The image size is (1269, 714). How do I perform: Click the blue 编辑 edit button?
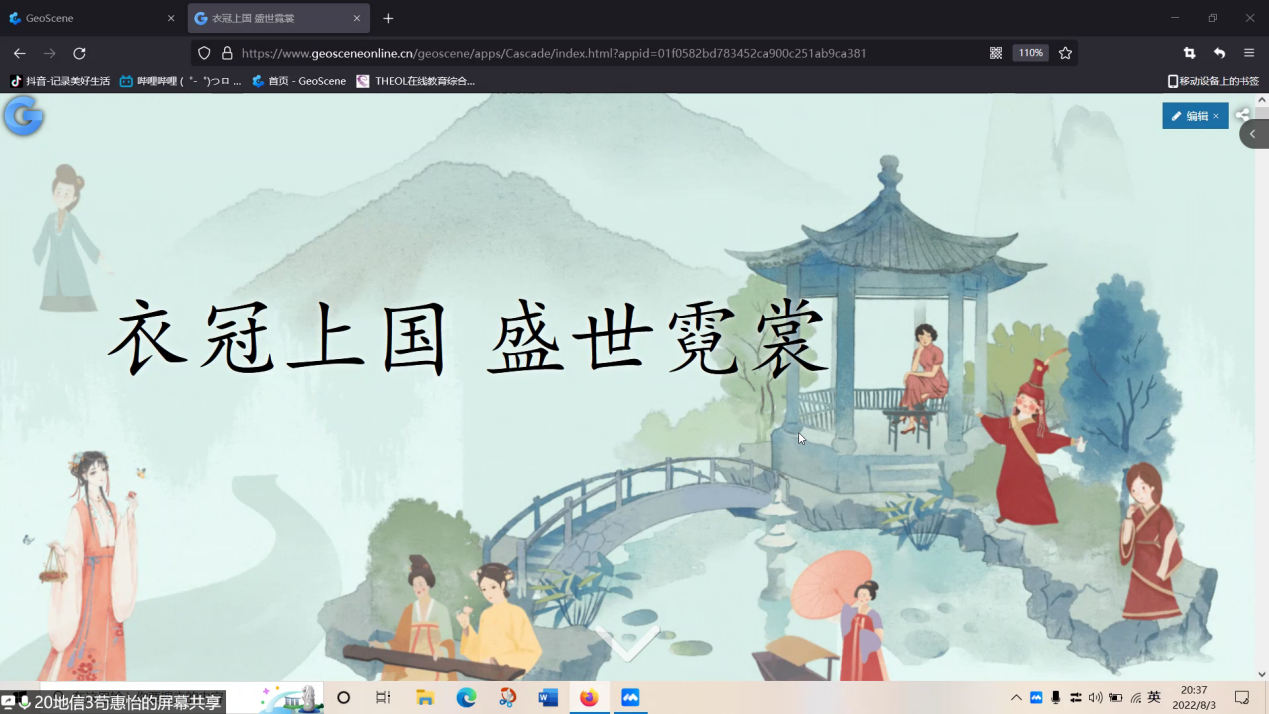(1194, 116)
